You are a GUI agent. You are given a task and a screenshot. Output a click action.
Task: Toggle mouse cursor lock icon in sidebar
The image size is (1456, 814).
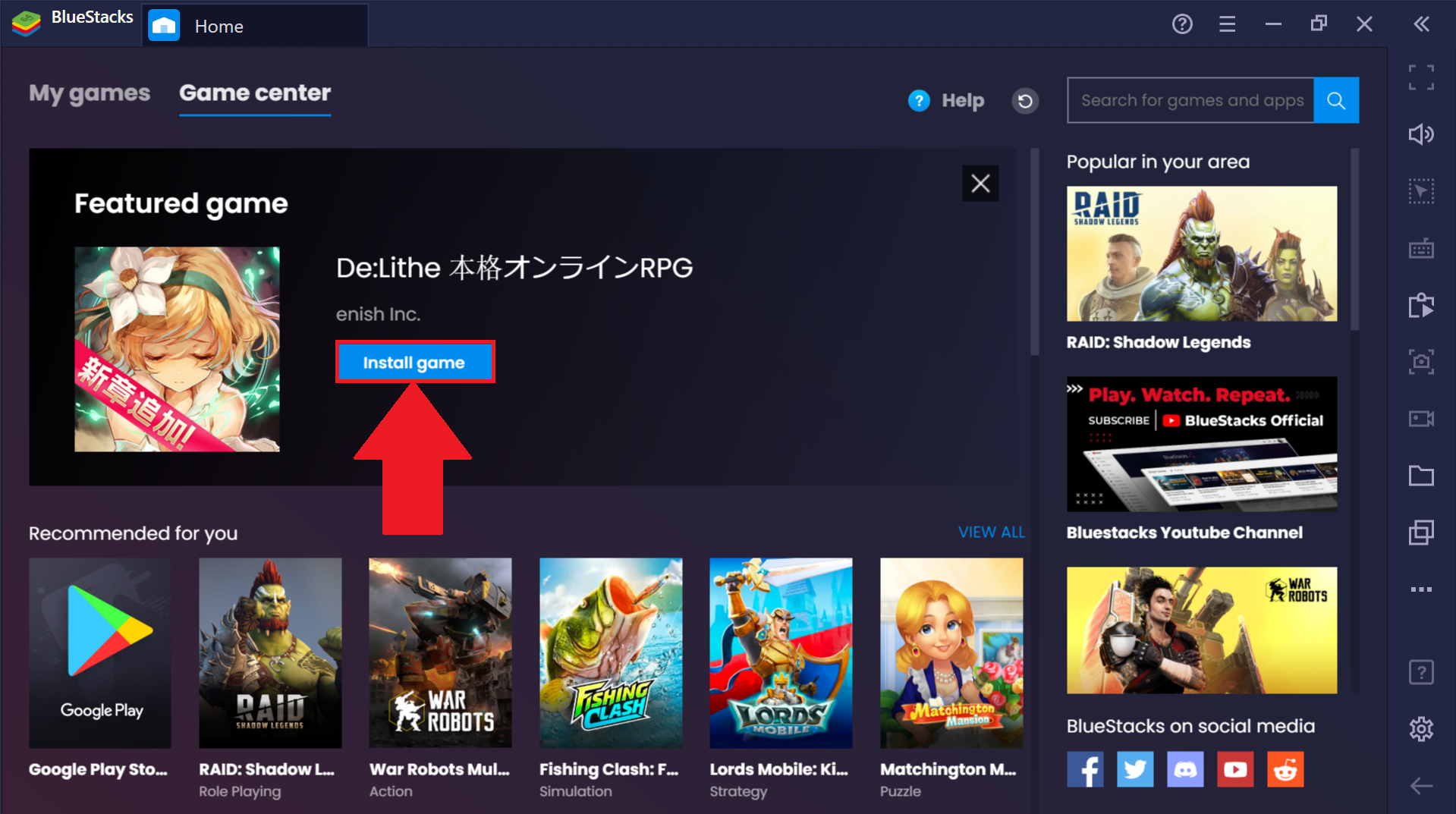pyautogui.click(x=1421, y=191)
